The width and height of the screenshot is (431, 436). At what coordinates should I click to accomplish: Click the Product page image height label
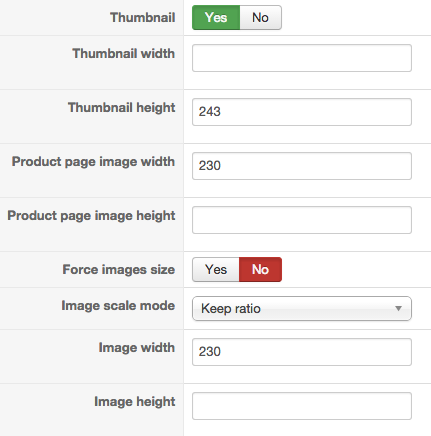tap(91, 216)
